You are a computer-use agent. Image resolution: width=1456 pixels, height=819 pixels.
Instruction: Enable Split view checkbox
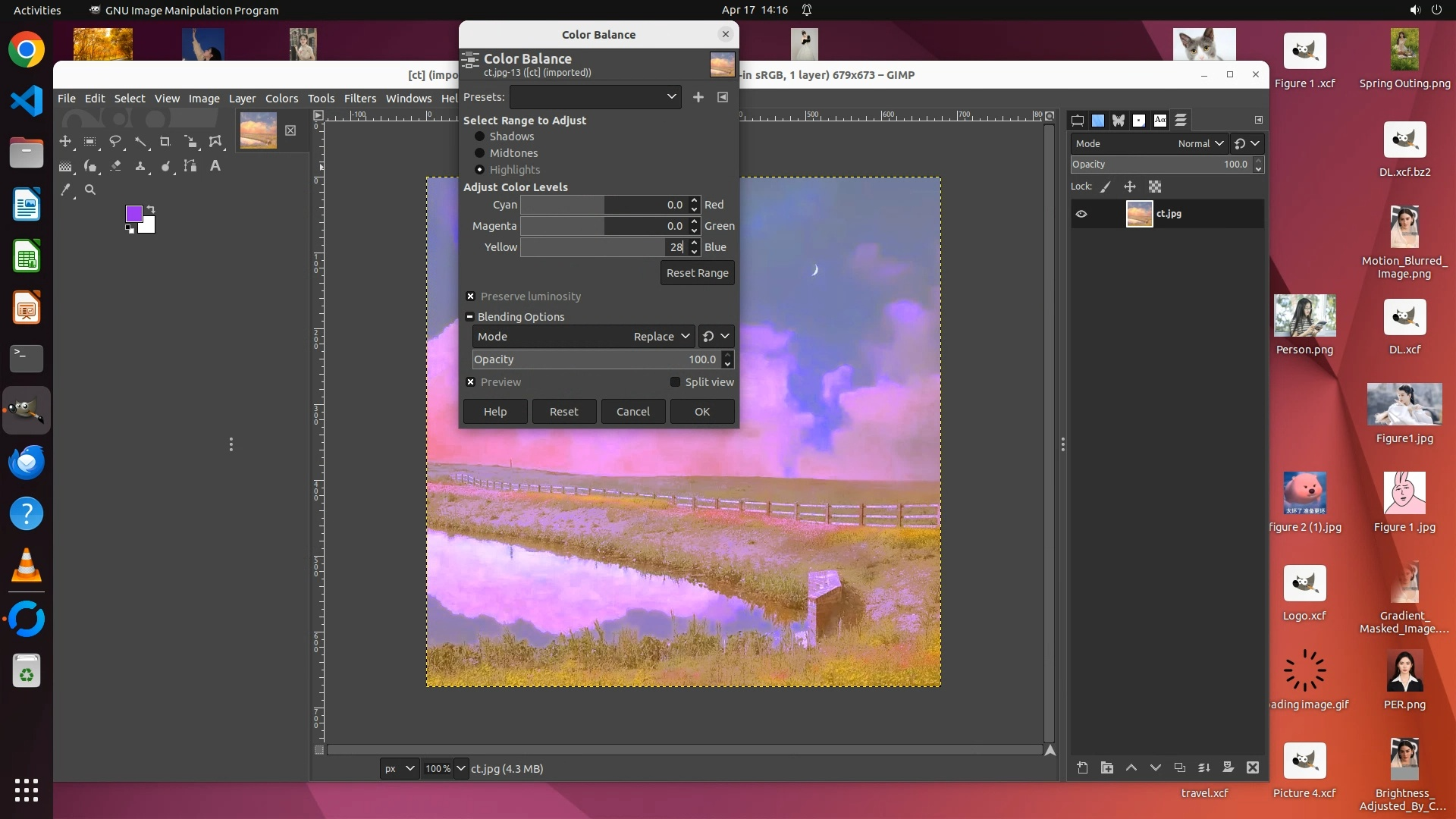click(x=675, y=382)
